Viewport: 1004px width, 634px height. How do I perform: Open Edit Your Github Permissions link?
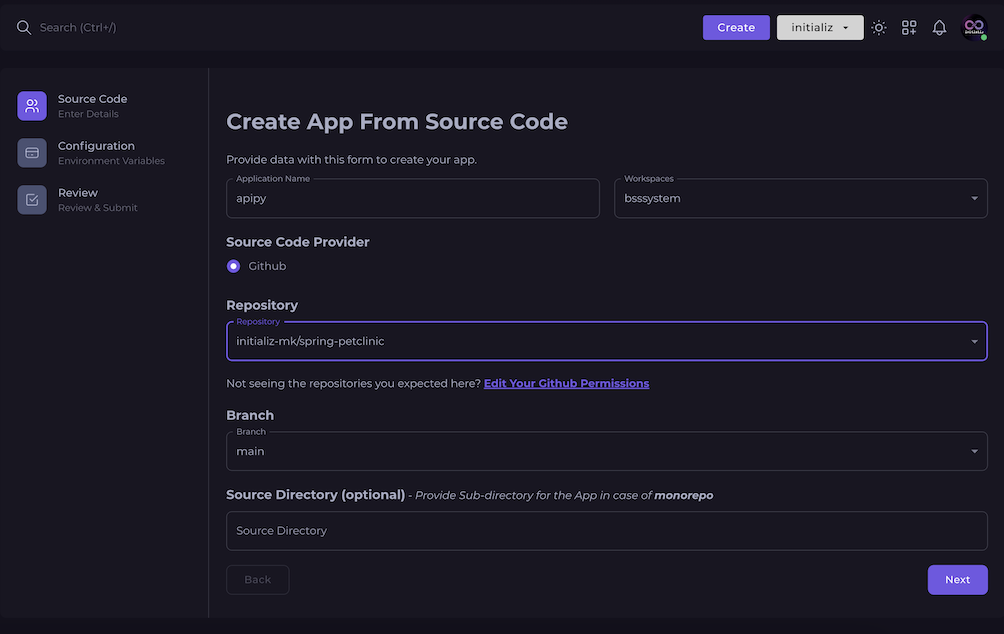click(x=566, y=383)
